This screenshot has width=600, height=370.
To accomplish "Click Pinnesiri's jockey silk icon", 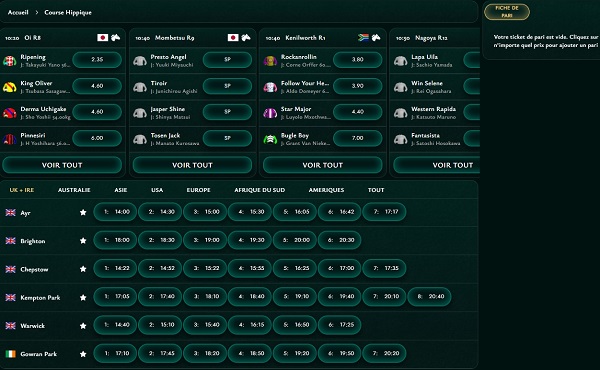I will [10, 139].
